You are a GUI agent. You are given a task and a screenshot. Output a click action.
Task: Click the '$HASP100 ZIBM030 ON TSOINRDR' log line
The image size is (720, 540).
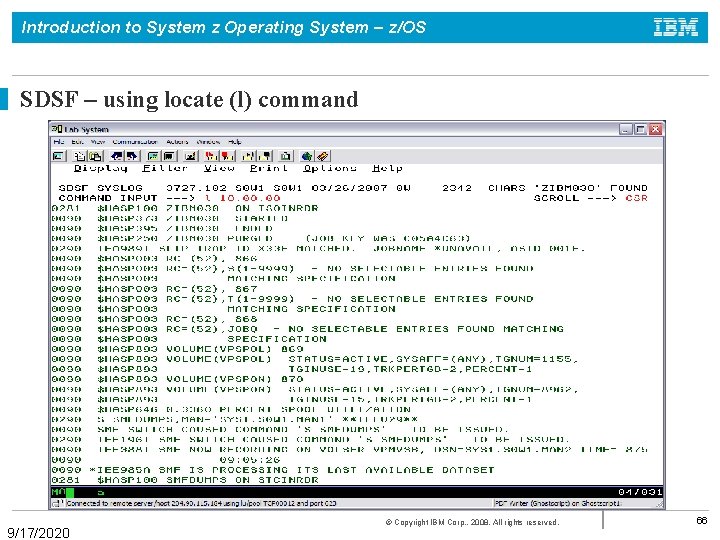click(185, 208)
